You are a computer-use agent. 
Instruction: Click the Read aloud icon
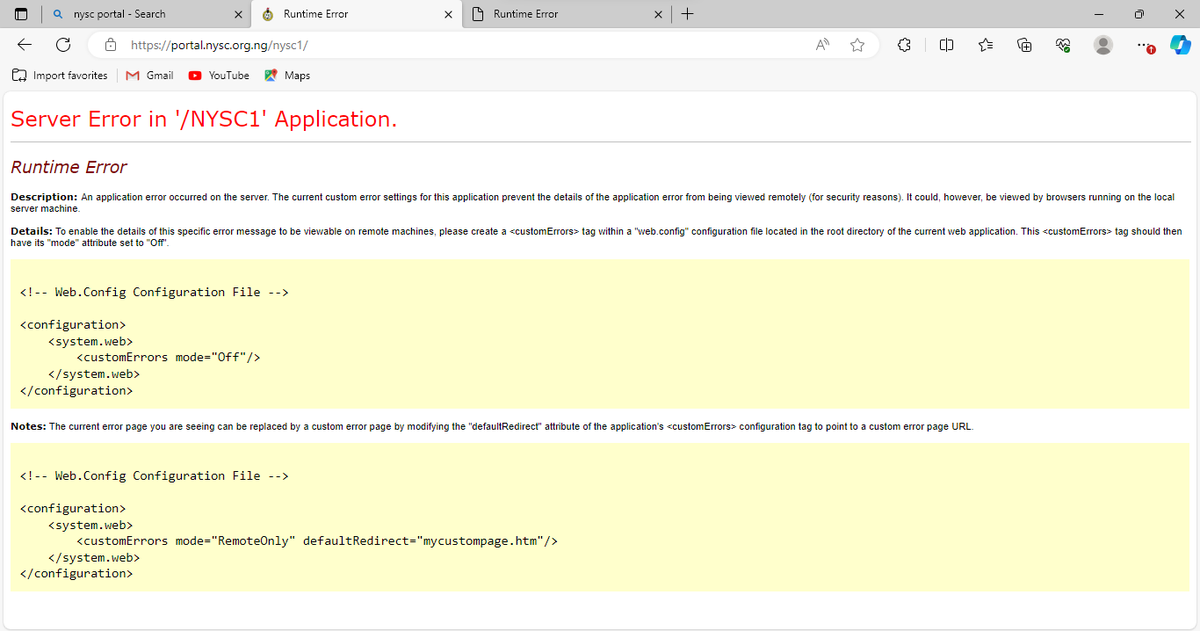pos(823,45)
